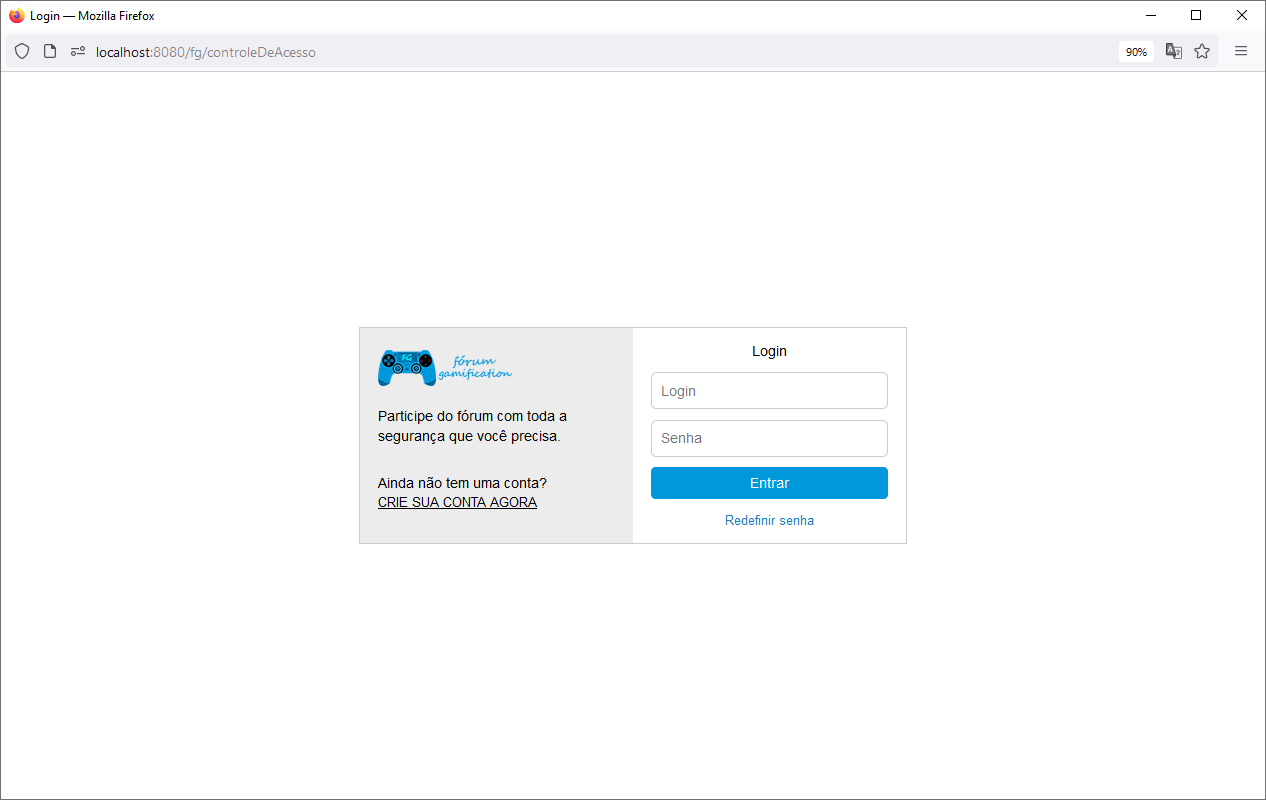Image resolution: width=1266 pixels, height=800 pixels.
Task: Reset the 90% zoom level badge
Action: pos(1136,52)
